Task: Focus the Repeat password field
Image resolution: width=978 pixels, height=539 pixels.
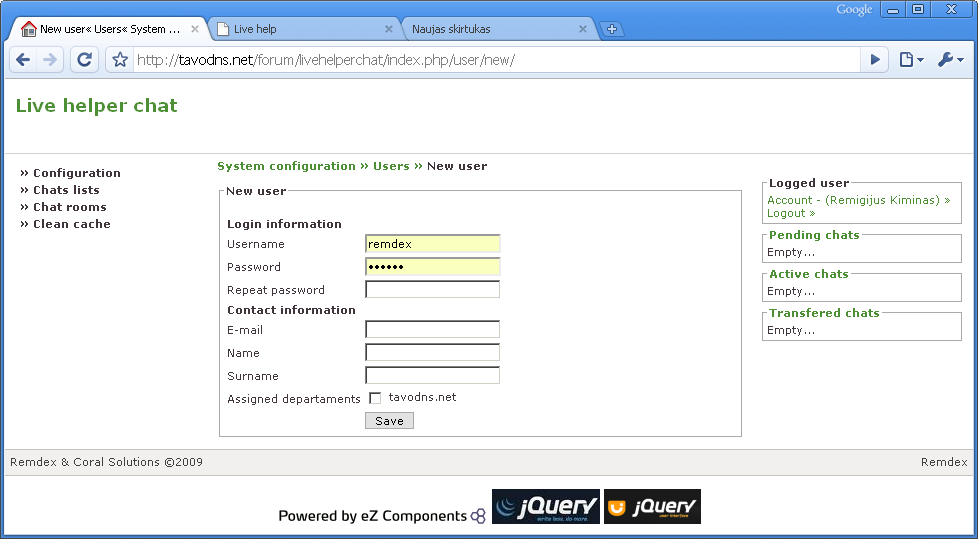Action: tap(432, 289)
